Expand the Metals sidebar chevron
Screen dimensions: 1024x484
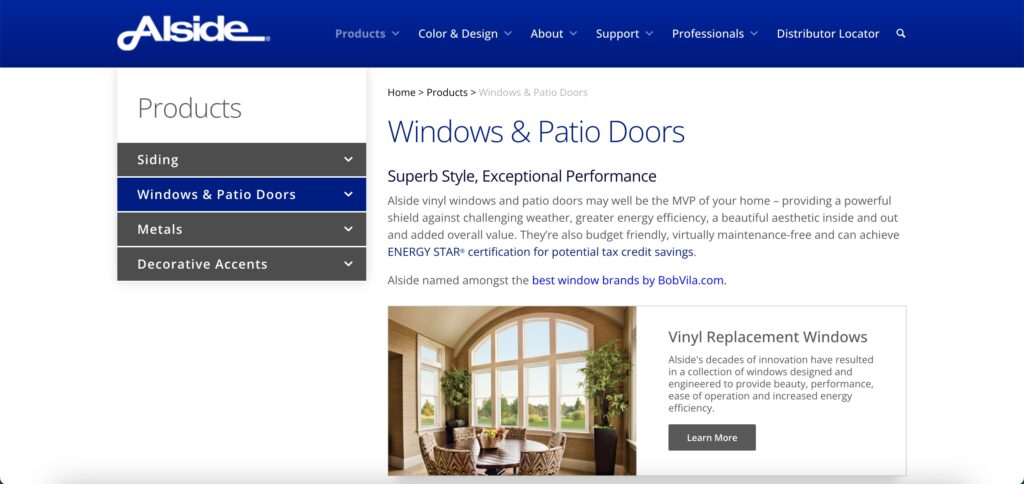349,229
